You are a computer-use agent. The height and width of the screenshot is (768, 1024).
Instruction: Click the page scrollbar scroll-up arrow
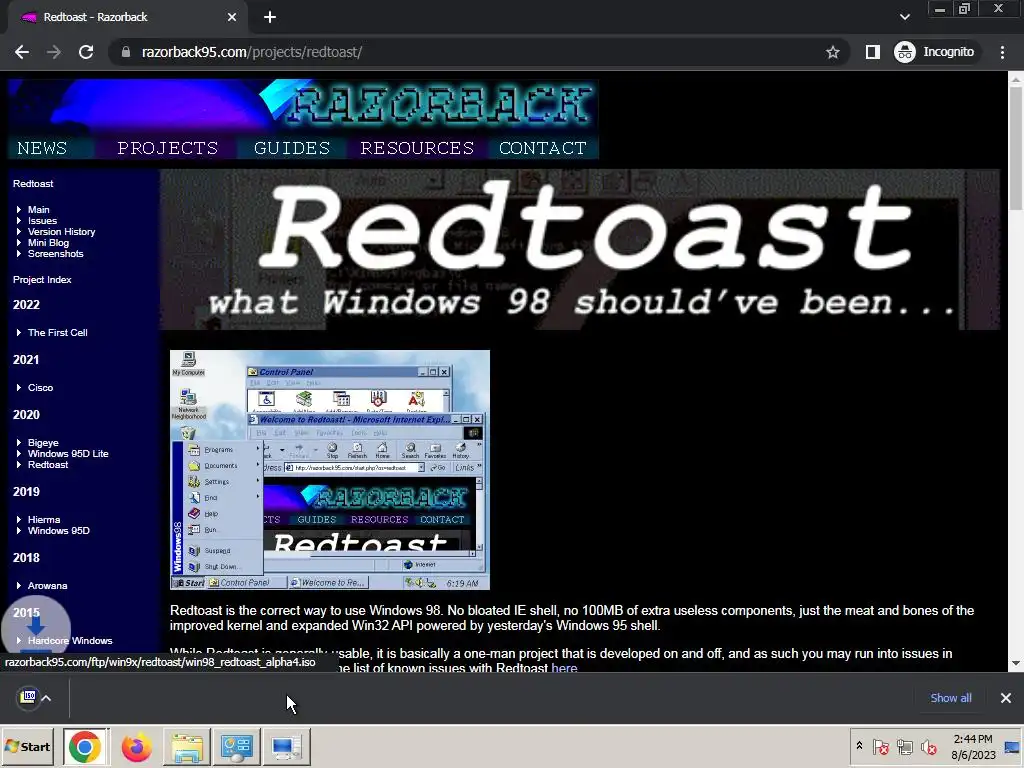pyautogui.click(x=1016, y=80)
